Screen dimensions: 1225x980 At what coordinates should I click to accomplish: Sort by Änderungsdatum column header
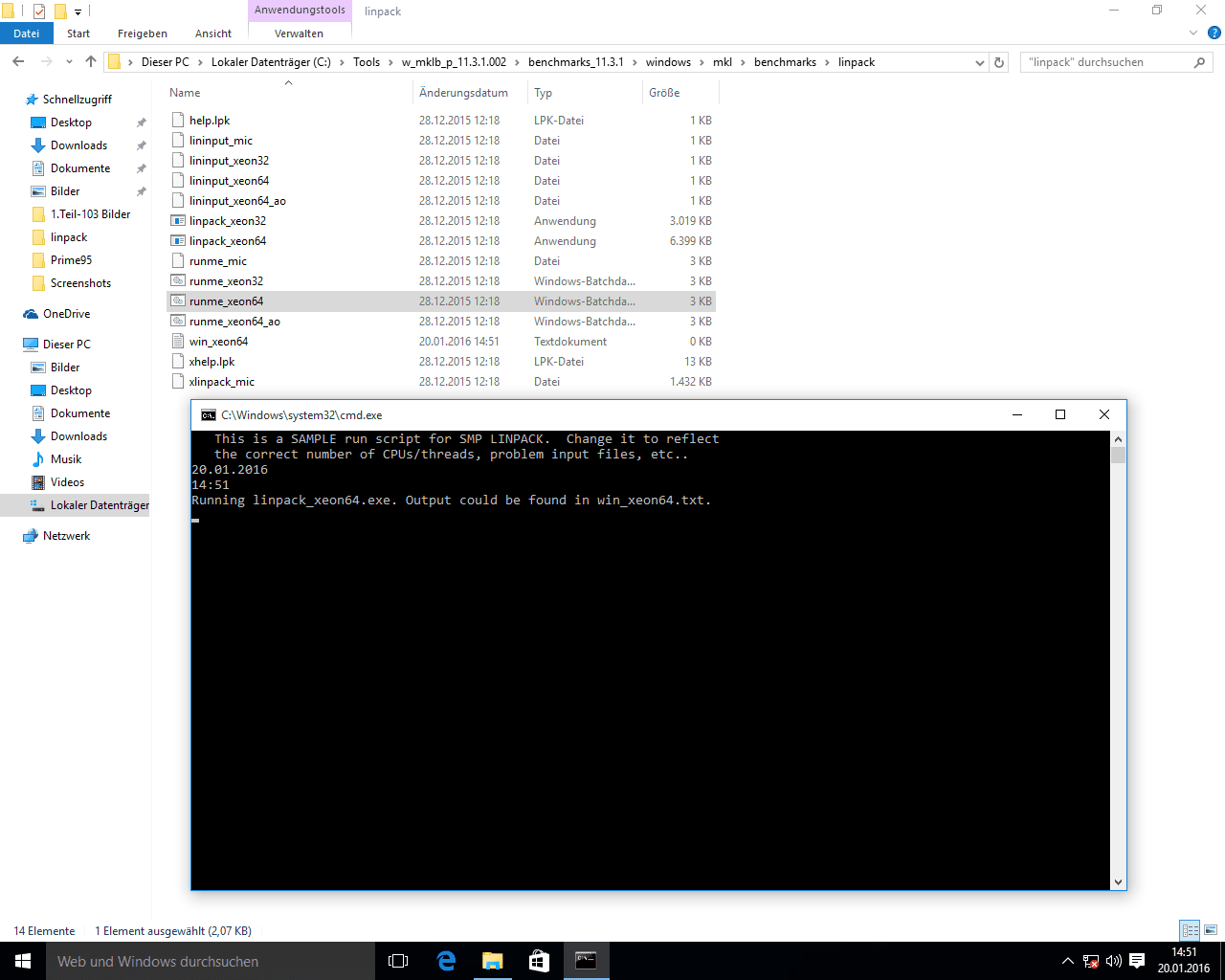tap(470, 93)
